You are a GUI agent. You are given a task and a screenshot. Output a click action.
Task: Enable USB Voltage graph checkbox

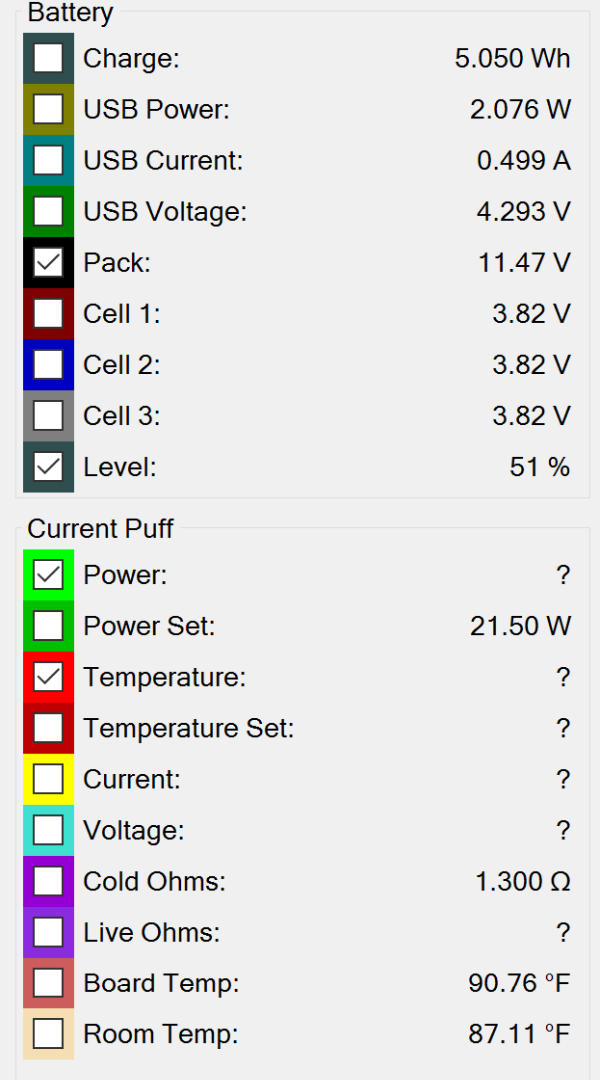click(48, 211)
